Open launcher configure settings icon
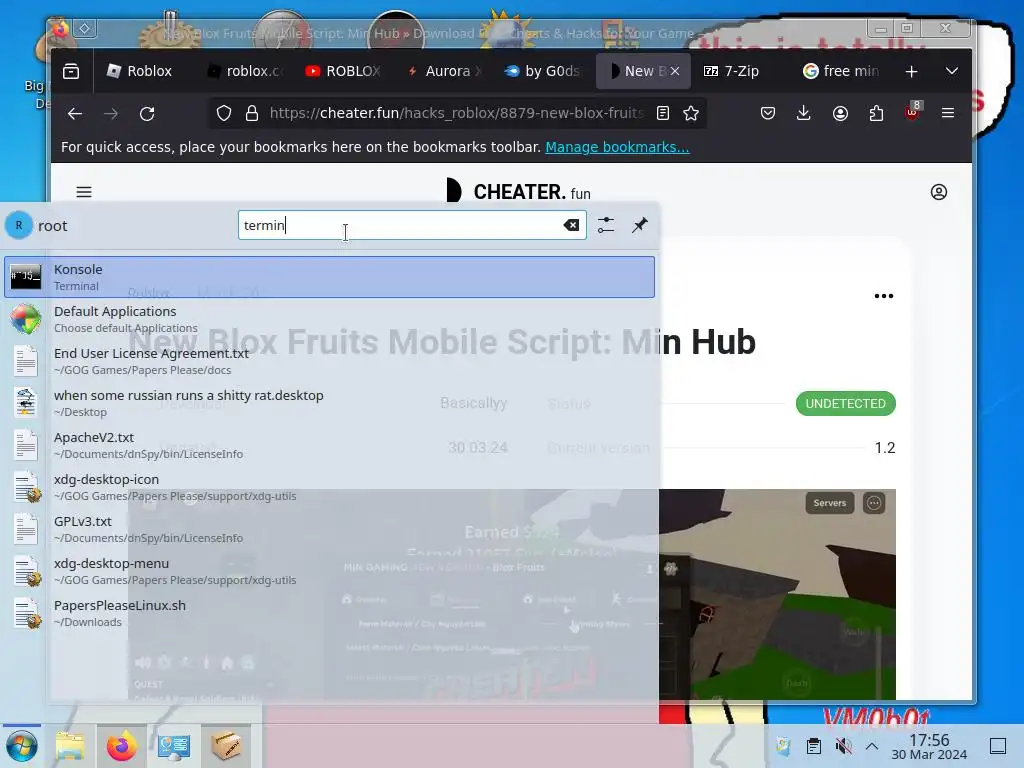1024x768 pixels. point(606,225)
